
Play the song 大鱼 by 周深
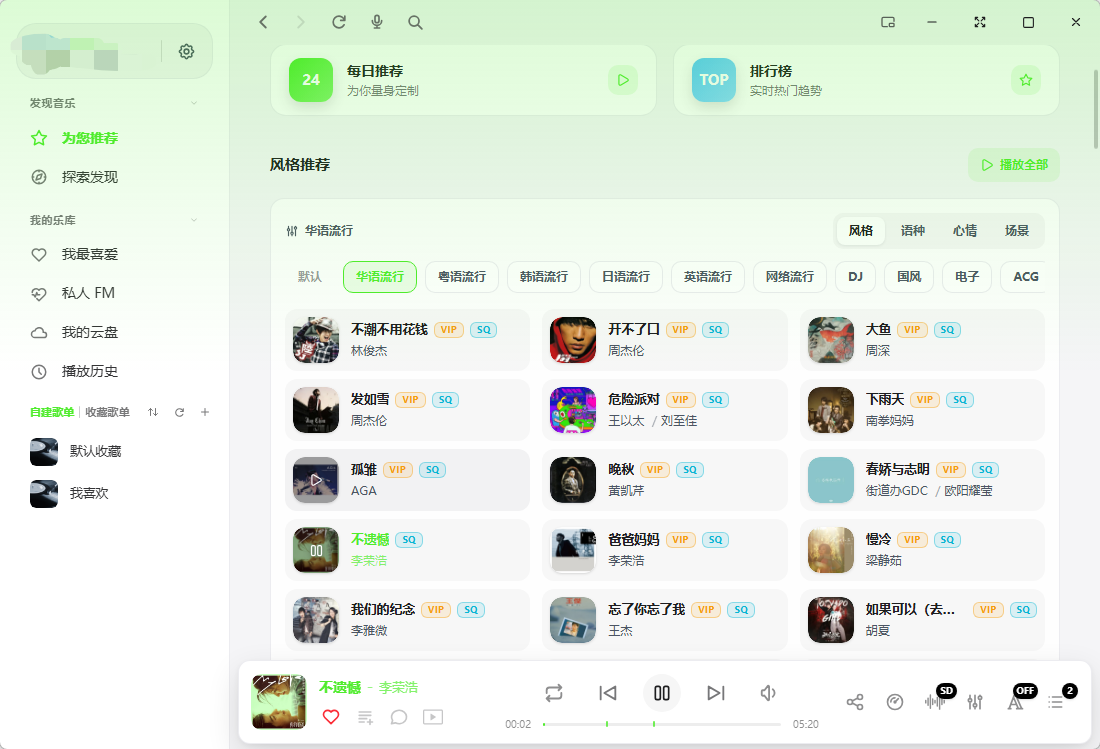click(x=922, y=340)
